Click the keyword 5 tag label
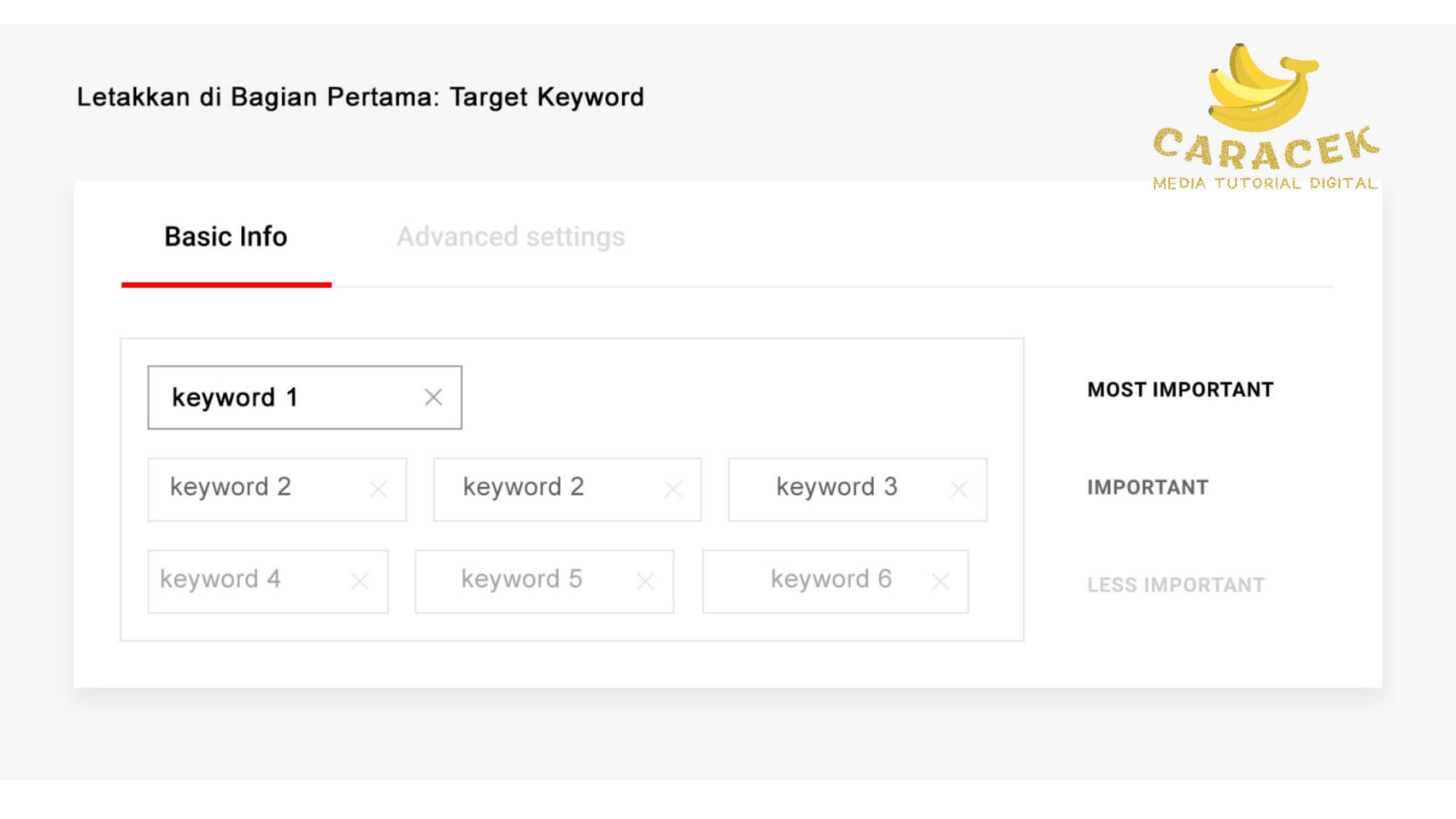The height and width of the screenshot is (819, 1456). tap(522, 579)
